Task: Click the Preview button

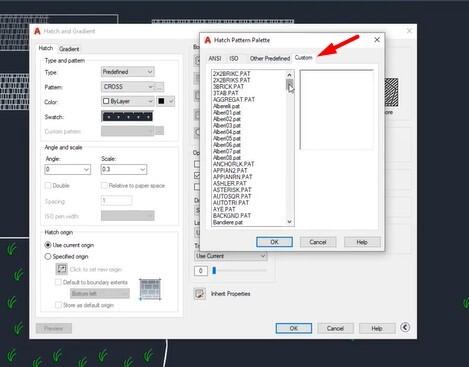Action: click(54, 328)
